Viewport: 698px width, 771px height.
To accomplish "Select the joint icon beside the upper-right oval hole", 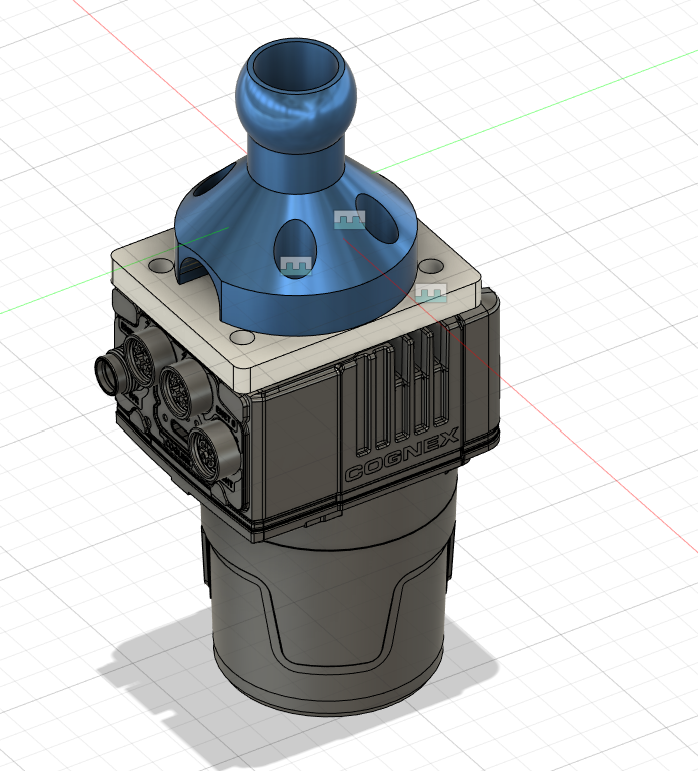I will point(349,220).
